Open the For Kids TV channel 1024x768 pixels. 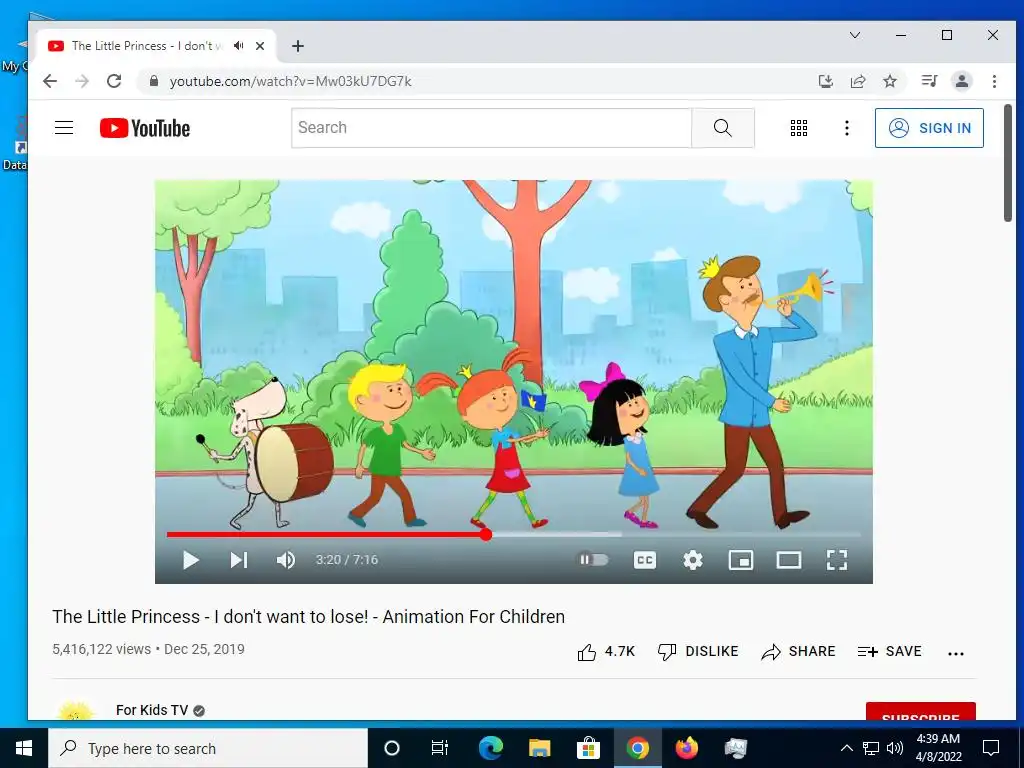[x=152, y=710]
